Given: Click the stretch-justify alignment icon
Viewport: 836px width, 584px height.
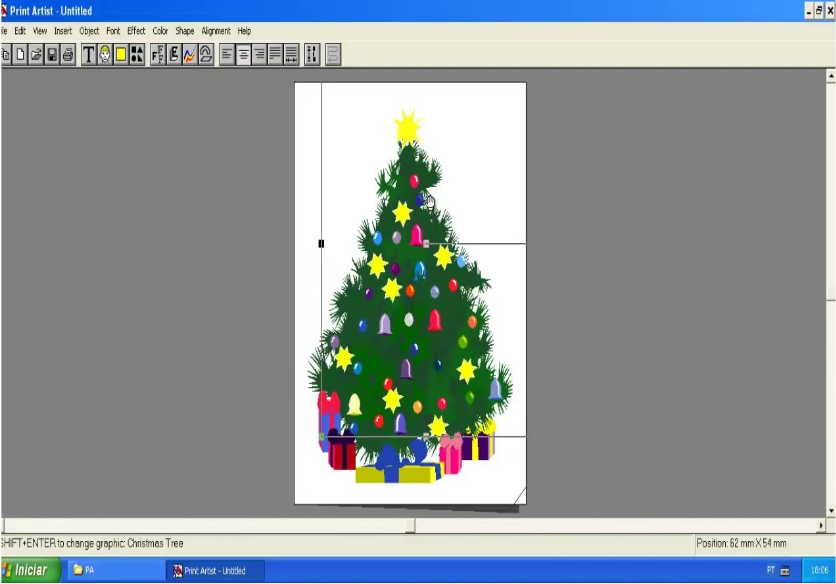Looking at the screenshot, I should click(x=291, y=54).
